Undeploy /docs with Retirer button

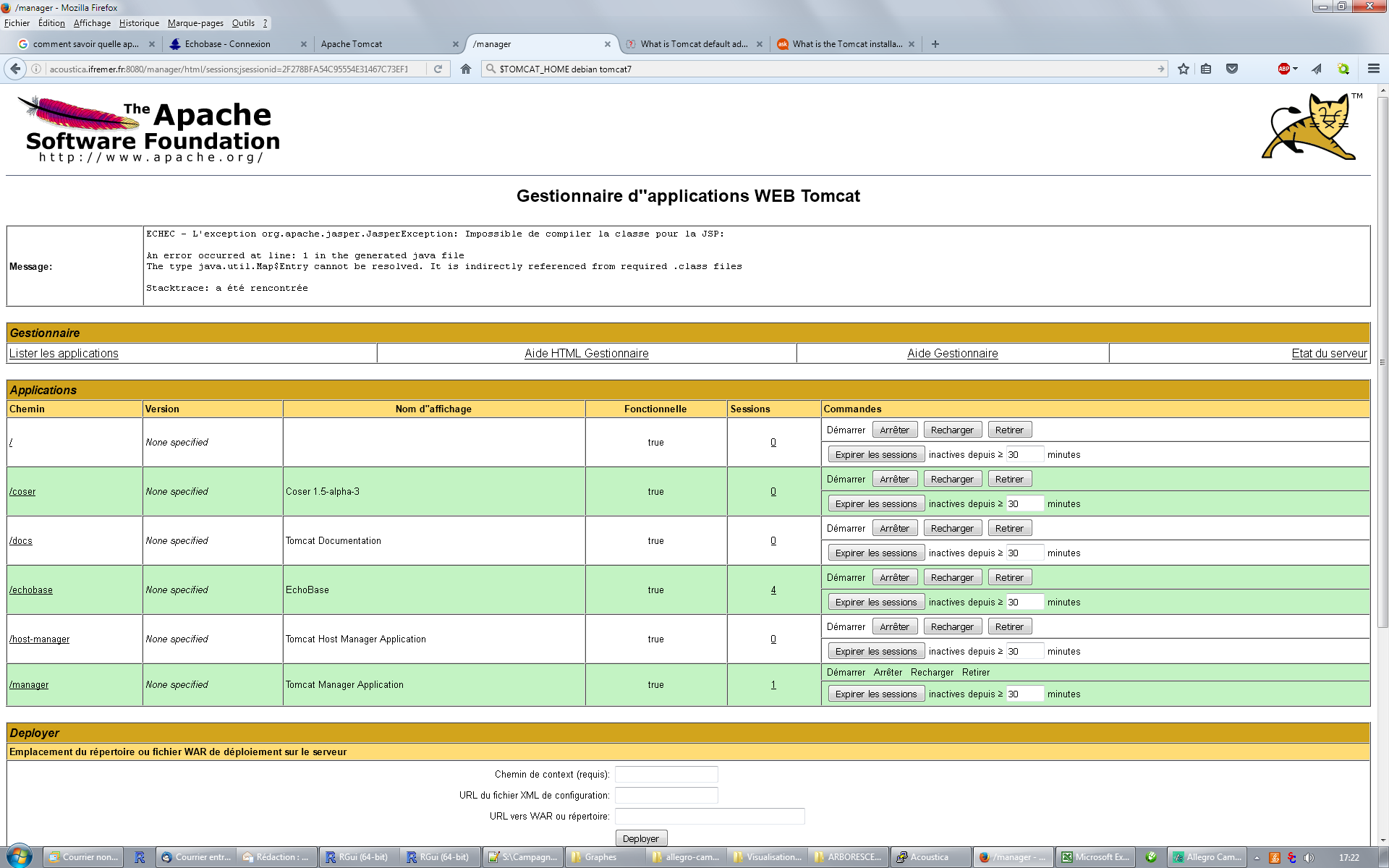click(x=1010, y=528)
